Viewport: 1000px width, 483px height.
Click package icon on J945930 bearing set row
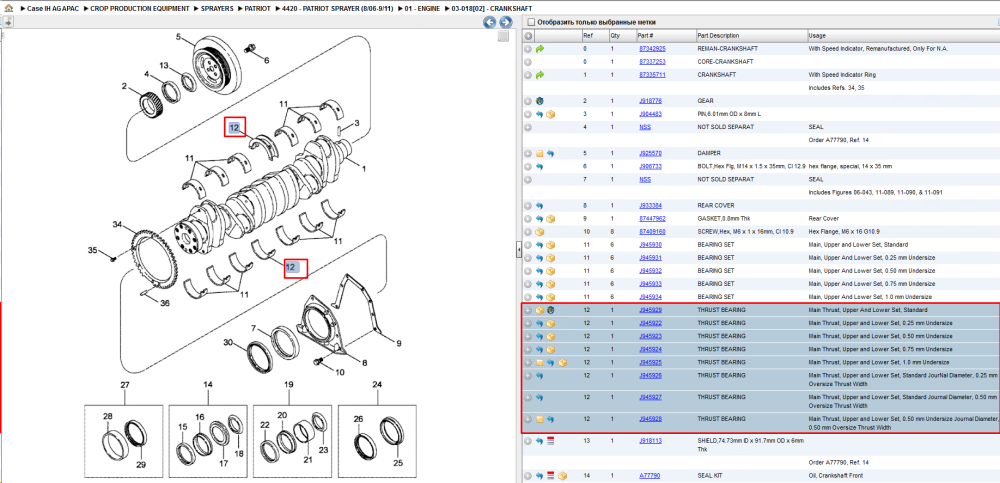[x=551, y=245]
